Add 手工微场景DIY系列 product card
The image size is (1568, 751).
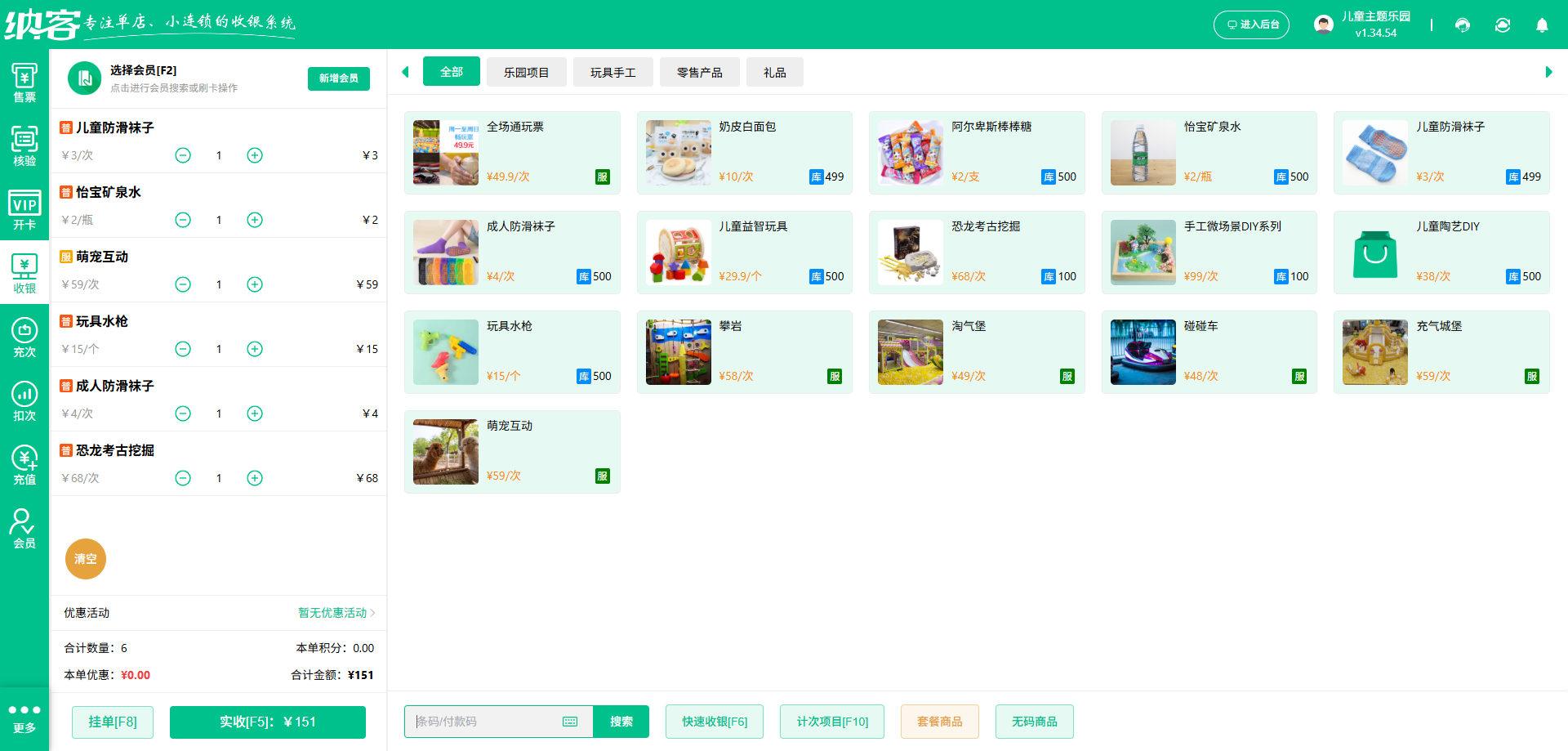1209,253
